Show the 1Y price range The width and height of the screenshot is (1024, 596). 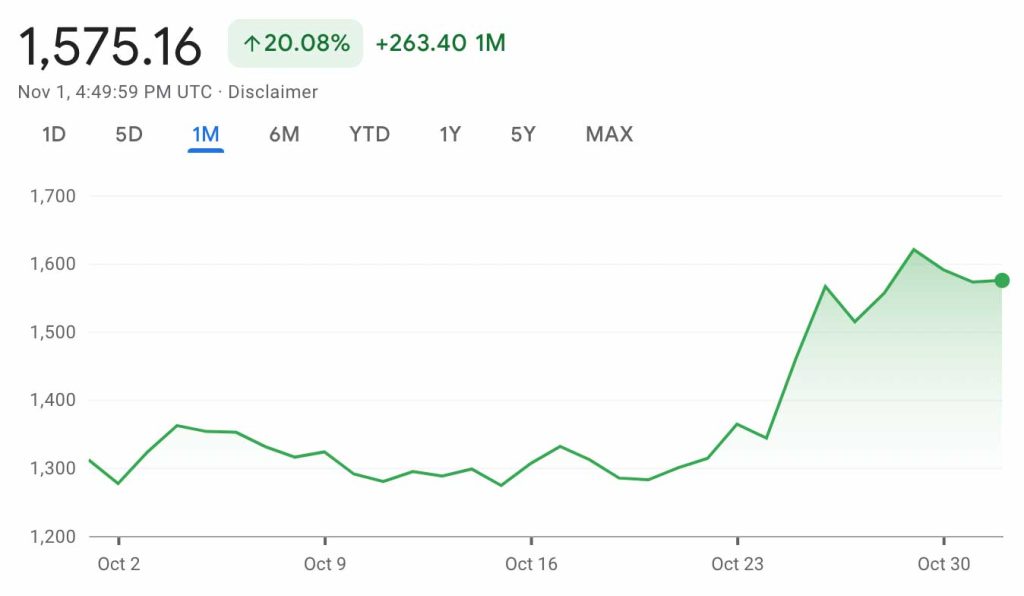tap(450, 134)
